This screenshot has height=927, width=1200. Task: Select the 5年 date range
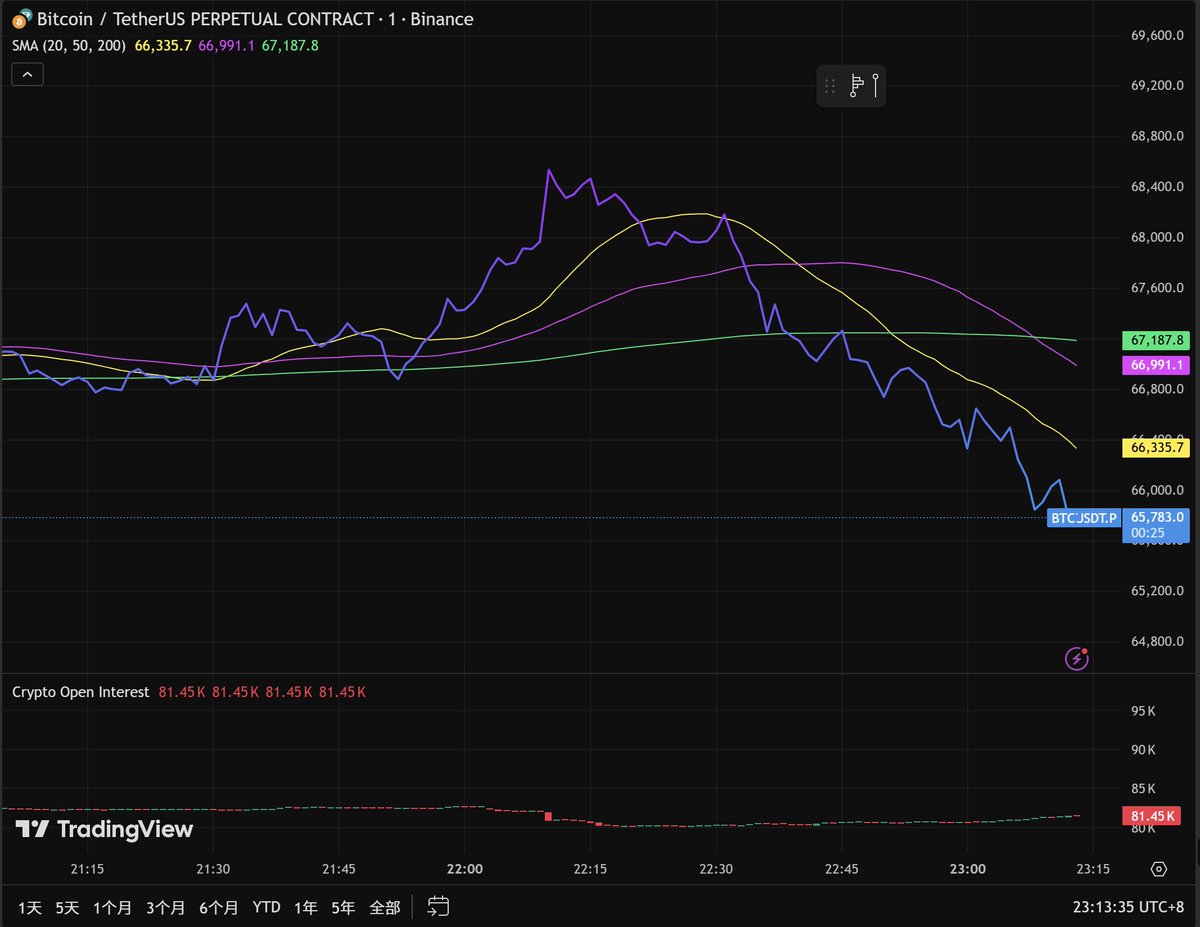coord(343,908)
